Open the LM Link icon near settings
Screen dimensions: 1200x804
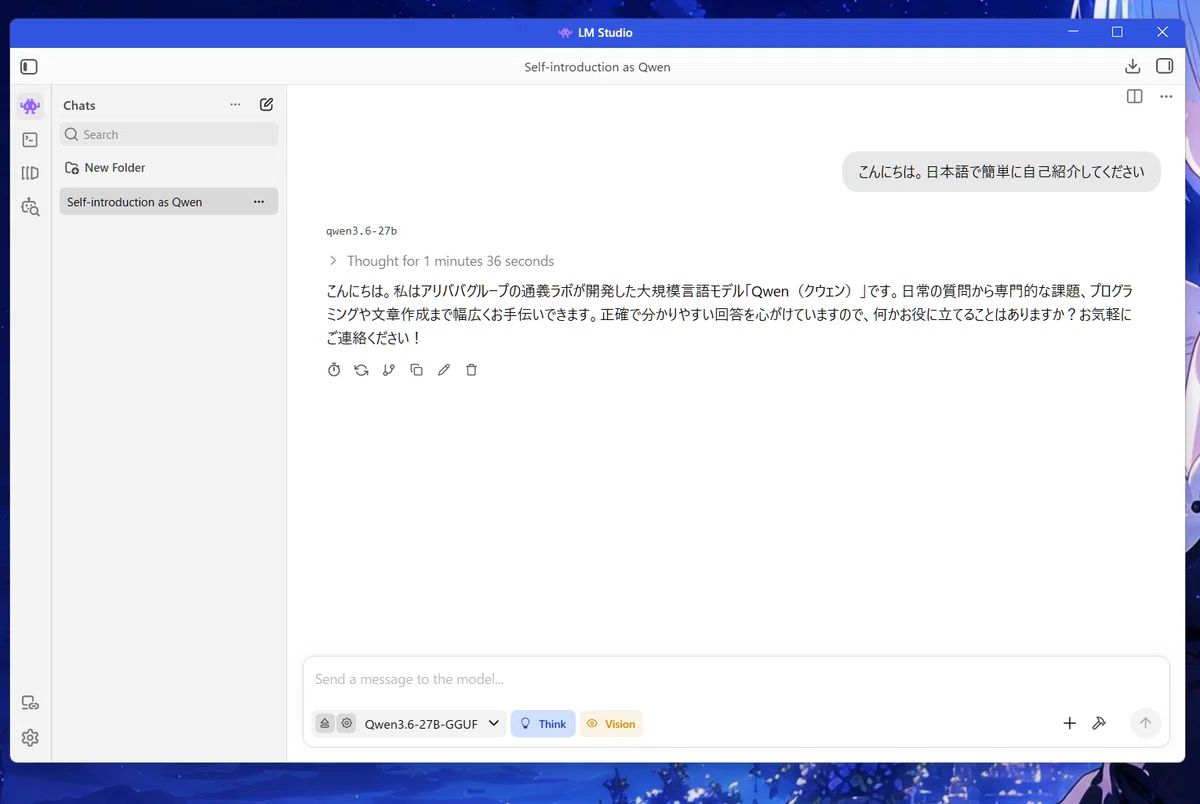30,703
